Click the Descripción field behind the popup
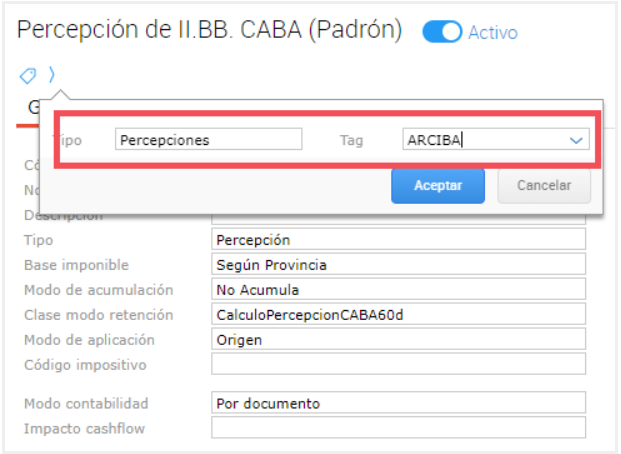621x454 pixels. point(398,216)
